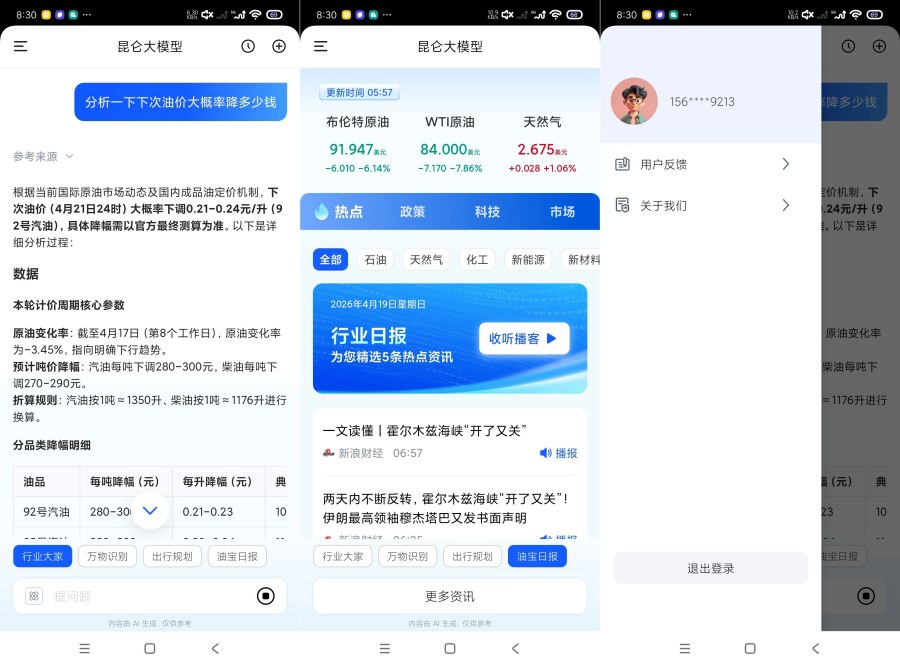Open chat history via the clock icon

point(248,46)
